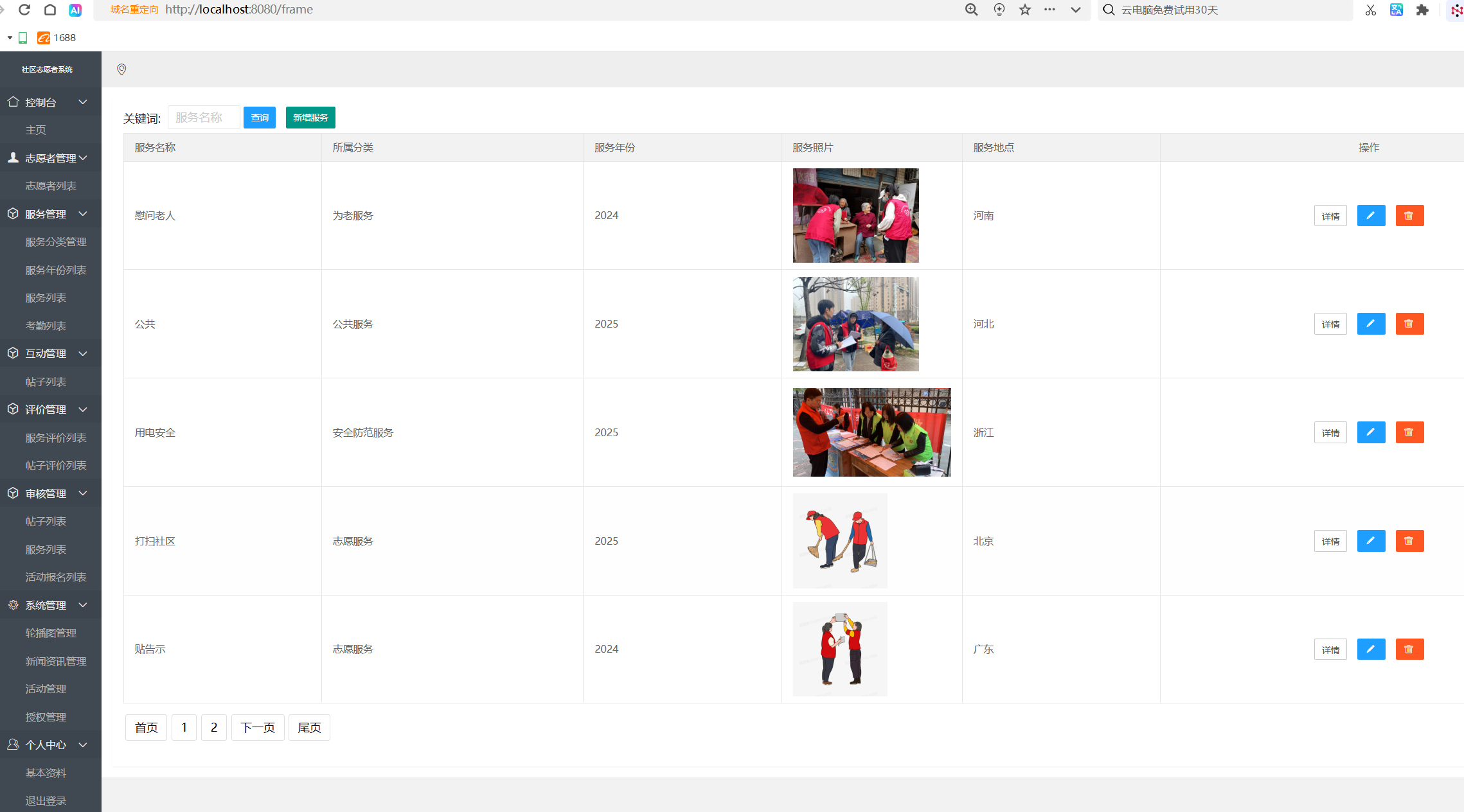Click the location pin icon in header

[121, 69]
